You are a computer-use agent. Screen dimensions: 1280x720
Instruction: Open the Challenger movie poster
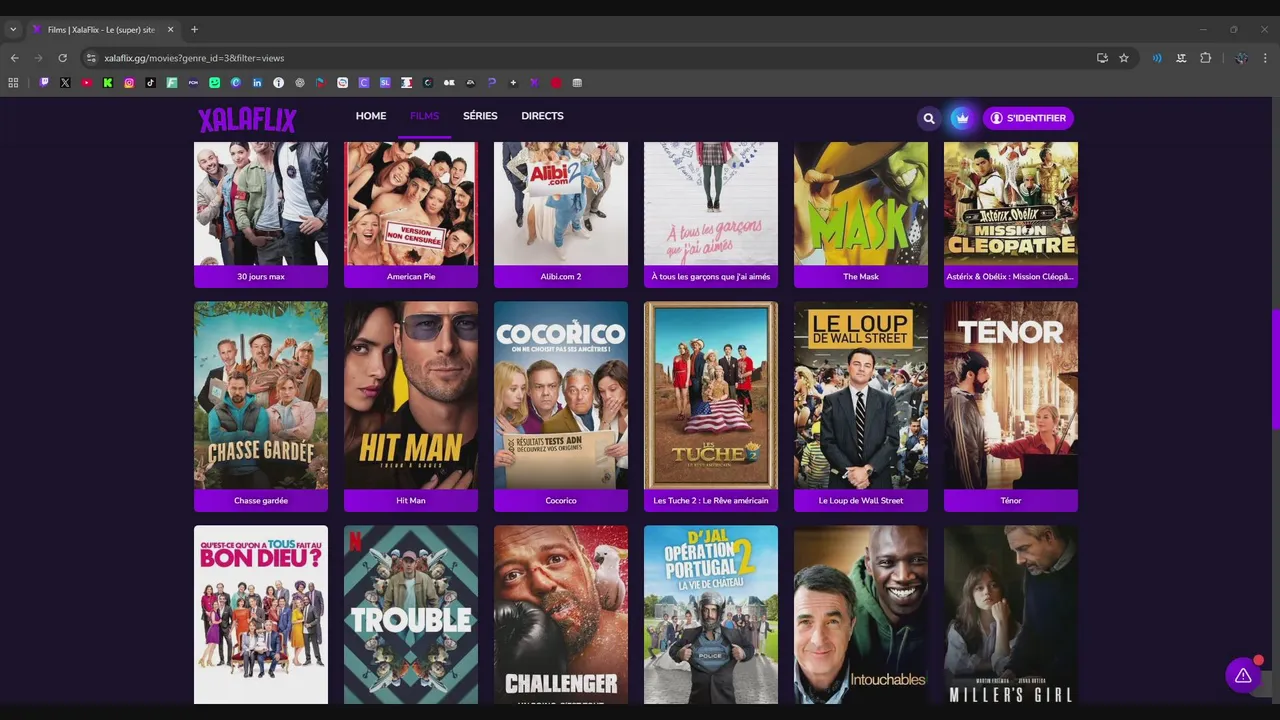click(561, 615)
